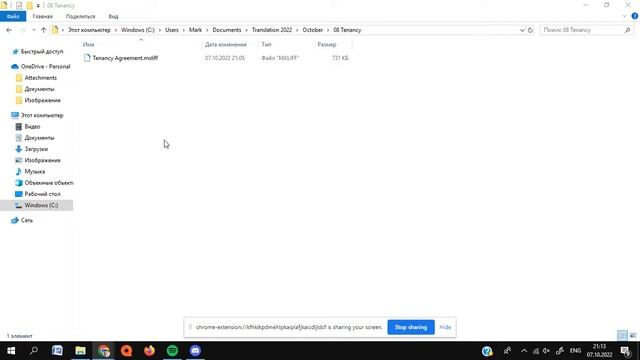Open the orange taskbar app icon
The image size is (640, 360).
[127, 351]
